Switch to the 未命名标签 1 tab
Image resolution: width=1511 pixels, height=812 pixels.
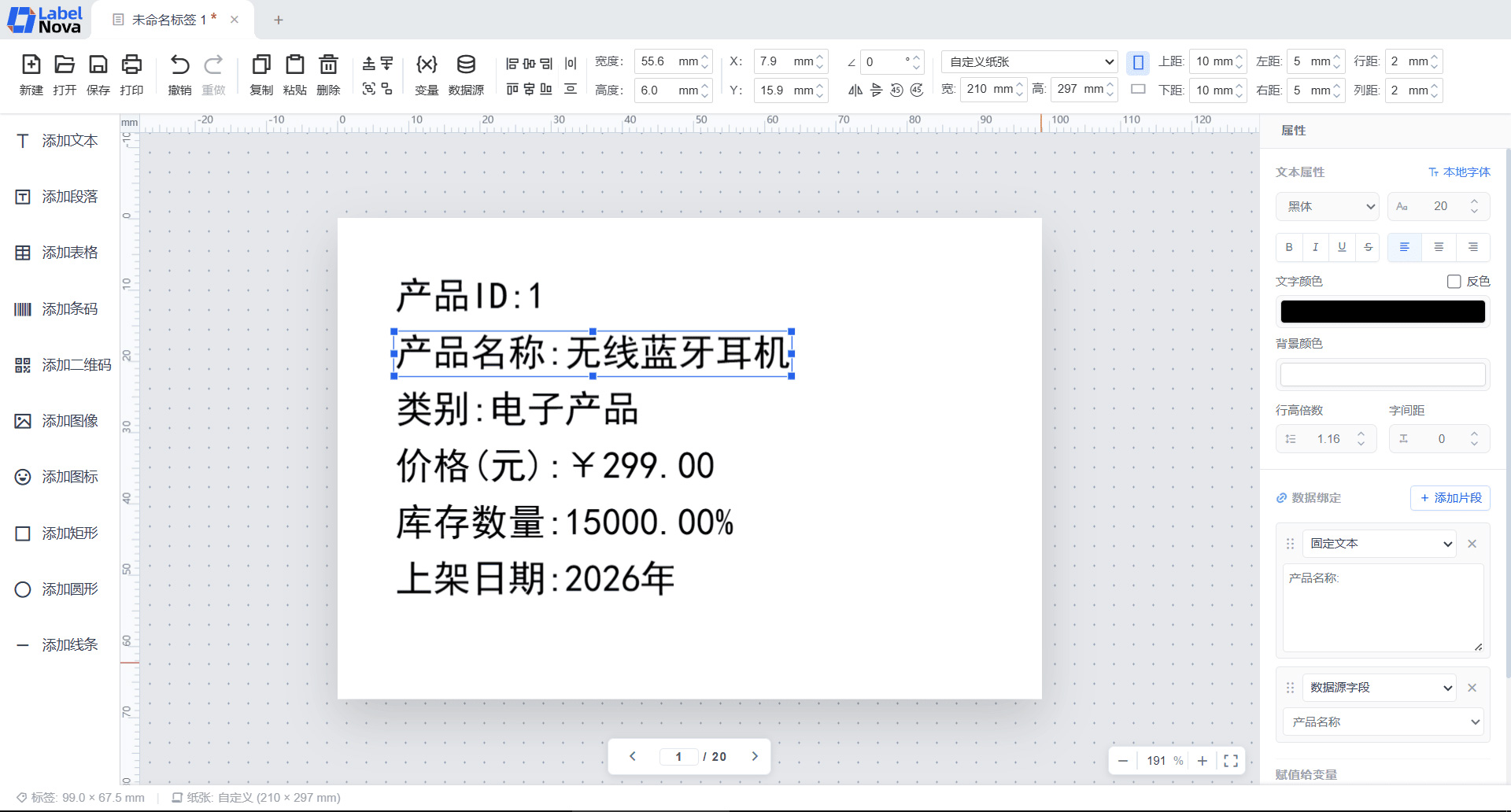170,20
